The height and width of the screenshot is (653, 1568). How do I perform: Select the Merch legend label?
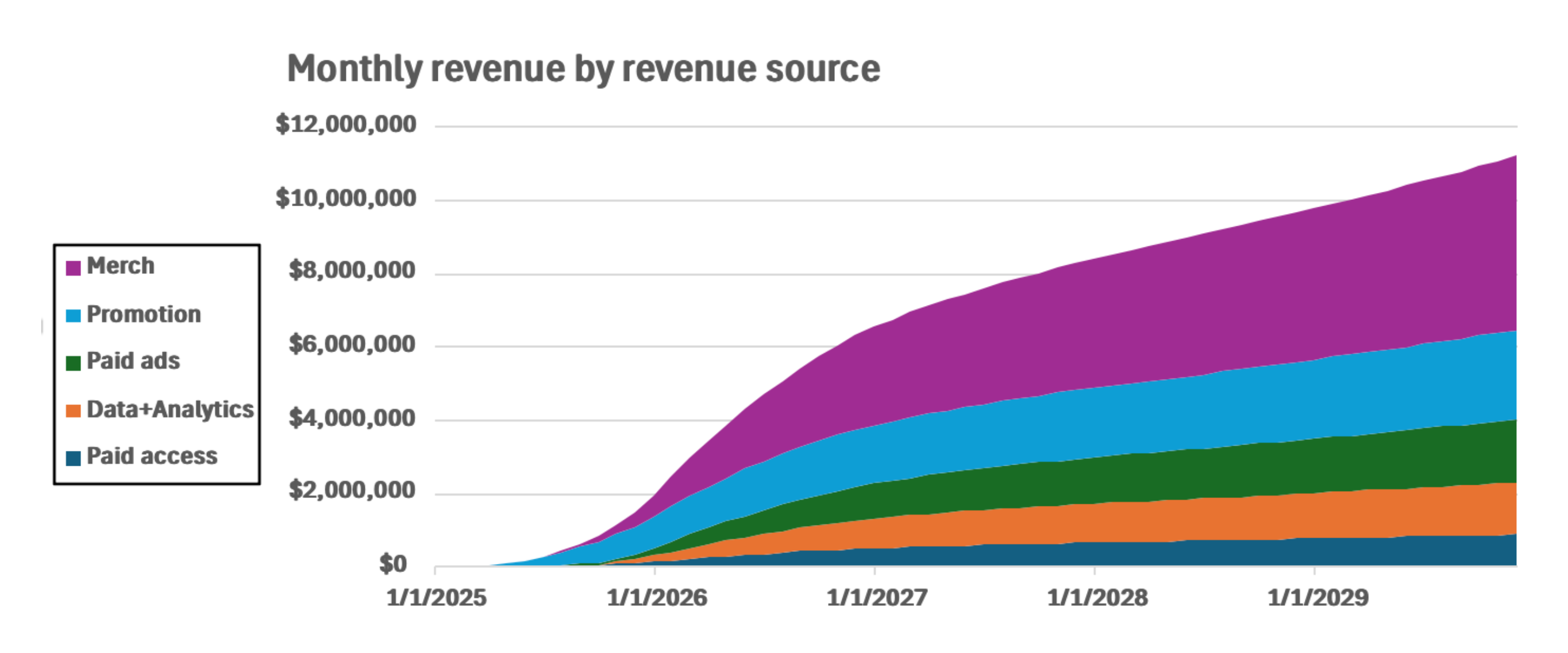[x=121, y=266]
